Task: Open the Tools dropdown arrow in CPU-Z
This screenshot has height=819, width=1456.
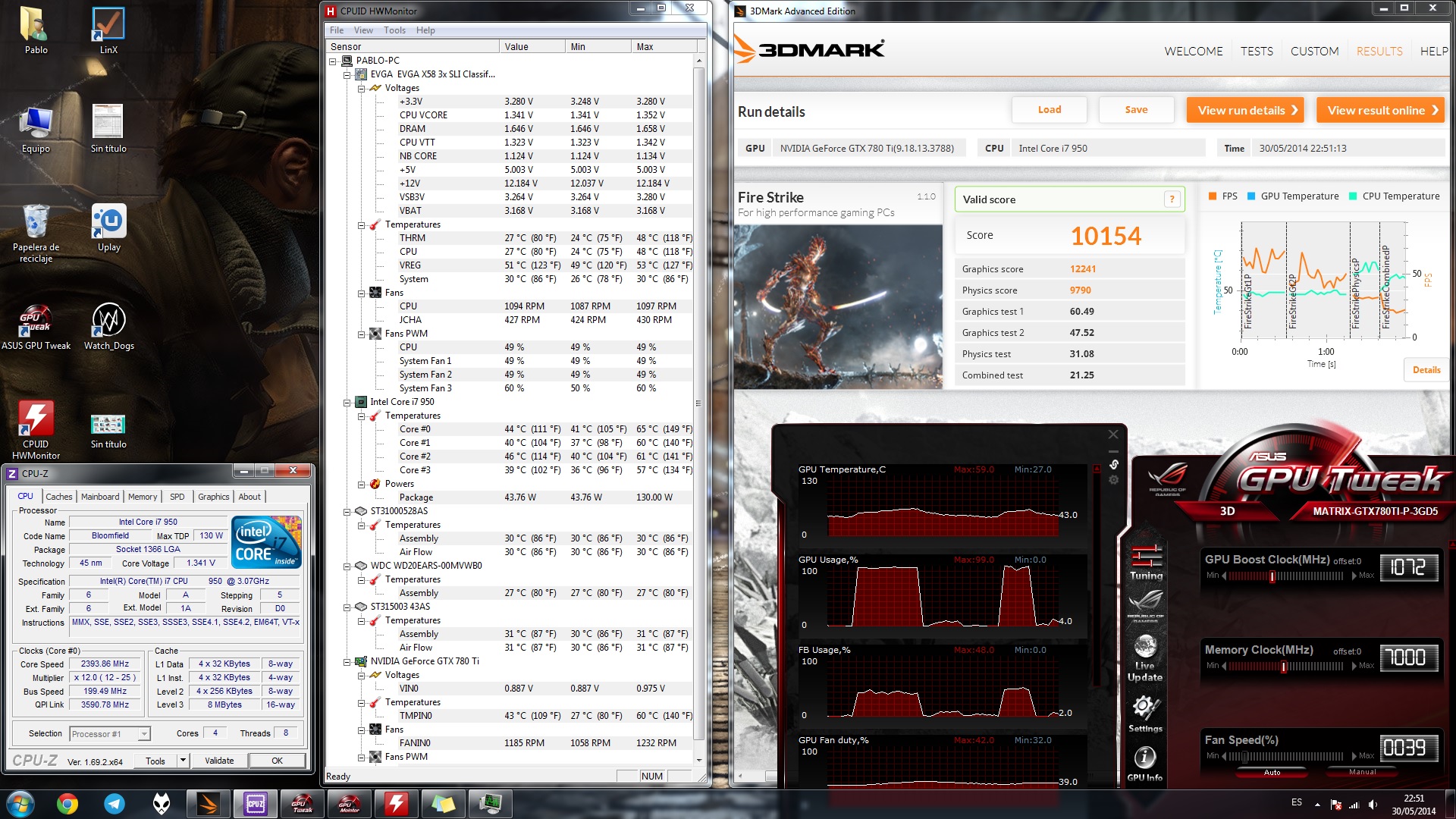Action: tap(183, 761)
